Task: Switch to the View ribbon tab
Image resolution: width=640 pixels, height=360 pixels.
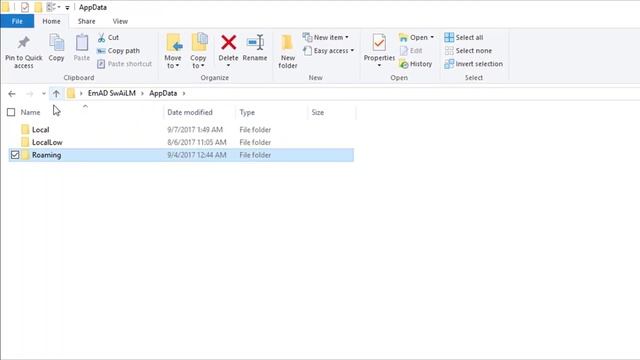Action: tap(120, 21)
